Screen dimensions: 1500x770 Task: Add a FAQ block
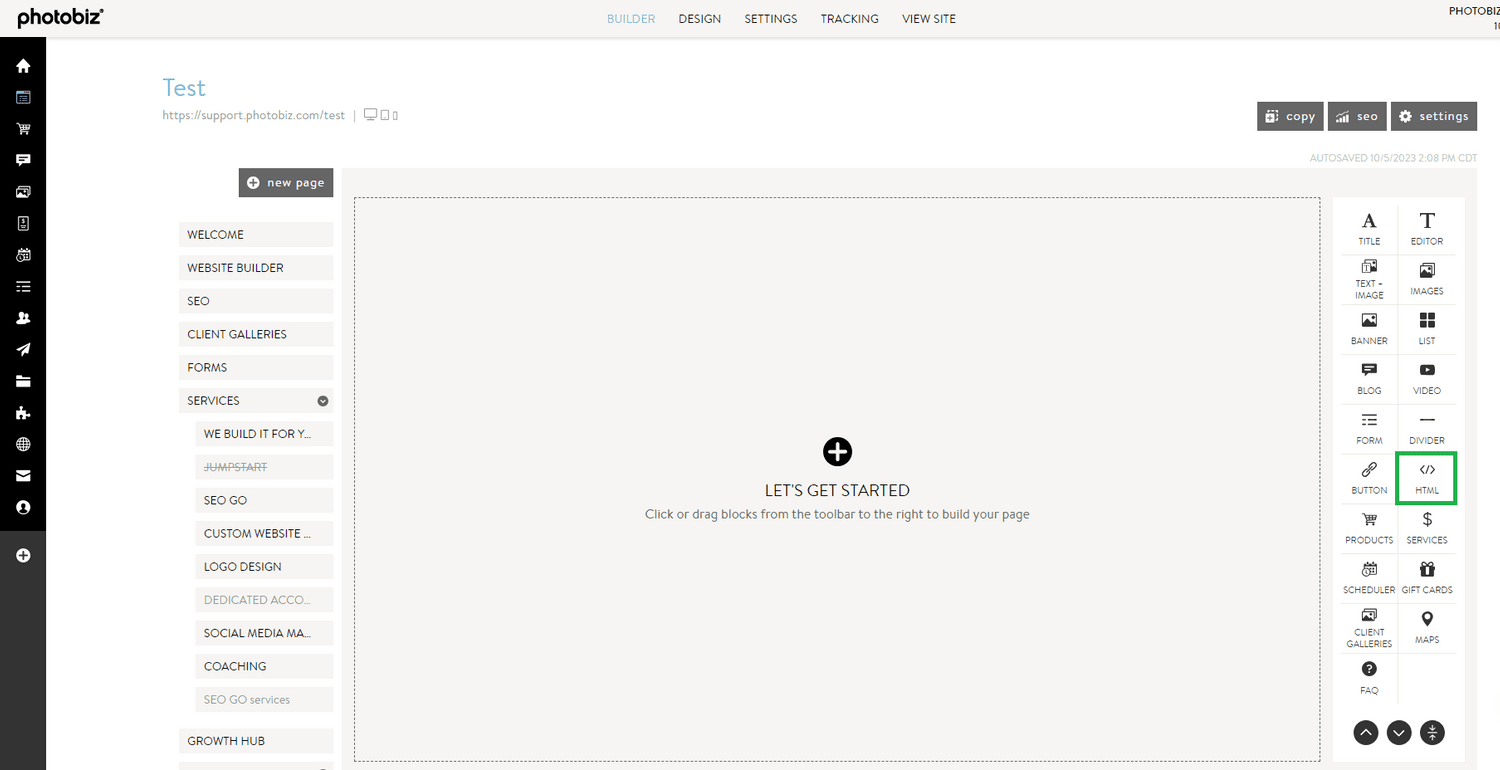pos(1368,676)
